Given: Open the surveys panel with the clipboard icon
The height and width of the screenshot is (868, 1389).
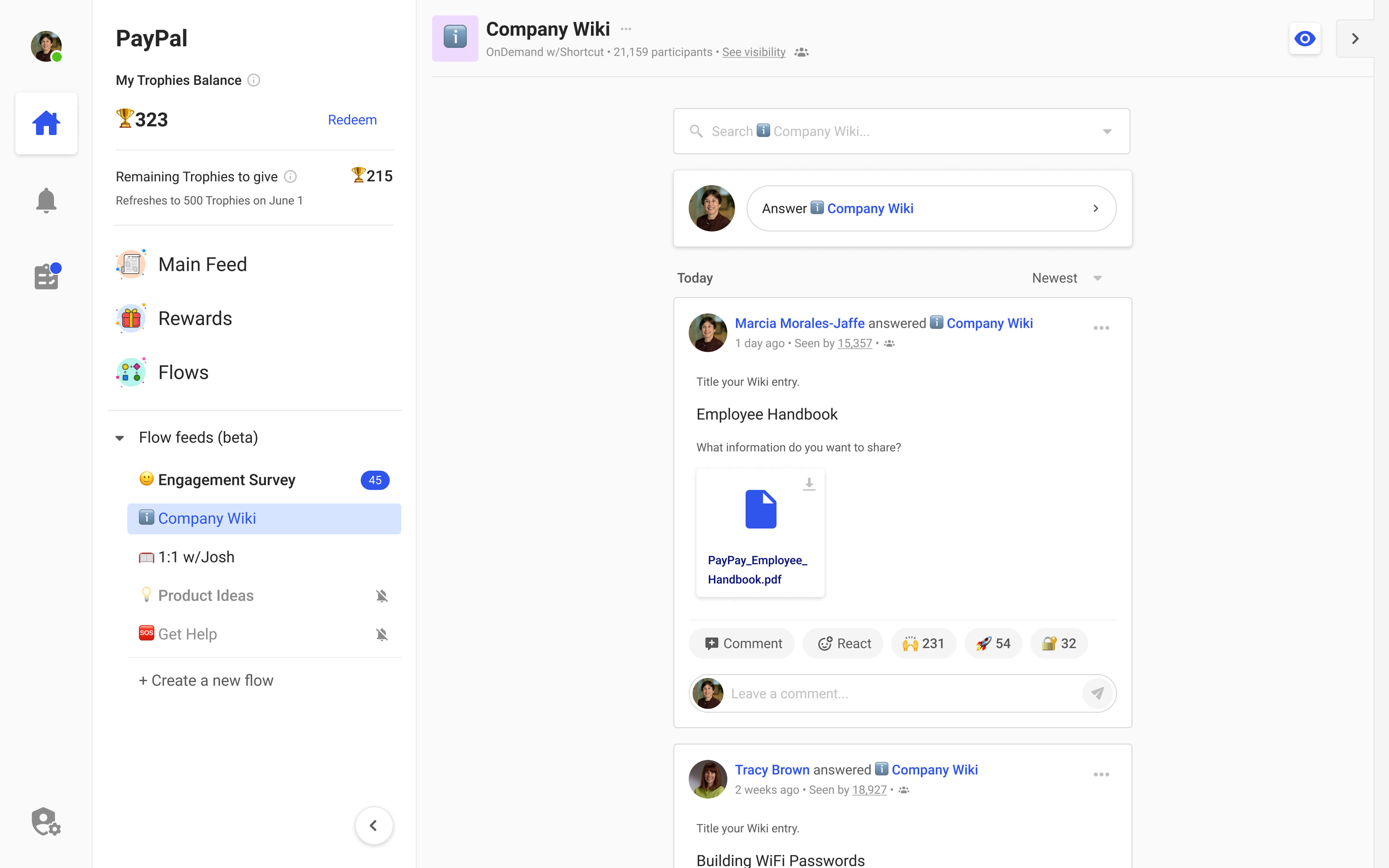Looking at the screenshot, I should coord(46,276).
